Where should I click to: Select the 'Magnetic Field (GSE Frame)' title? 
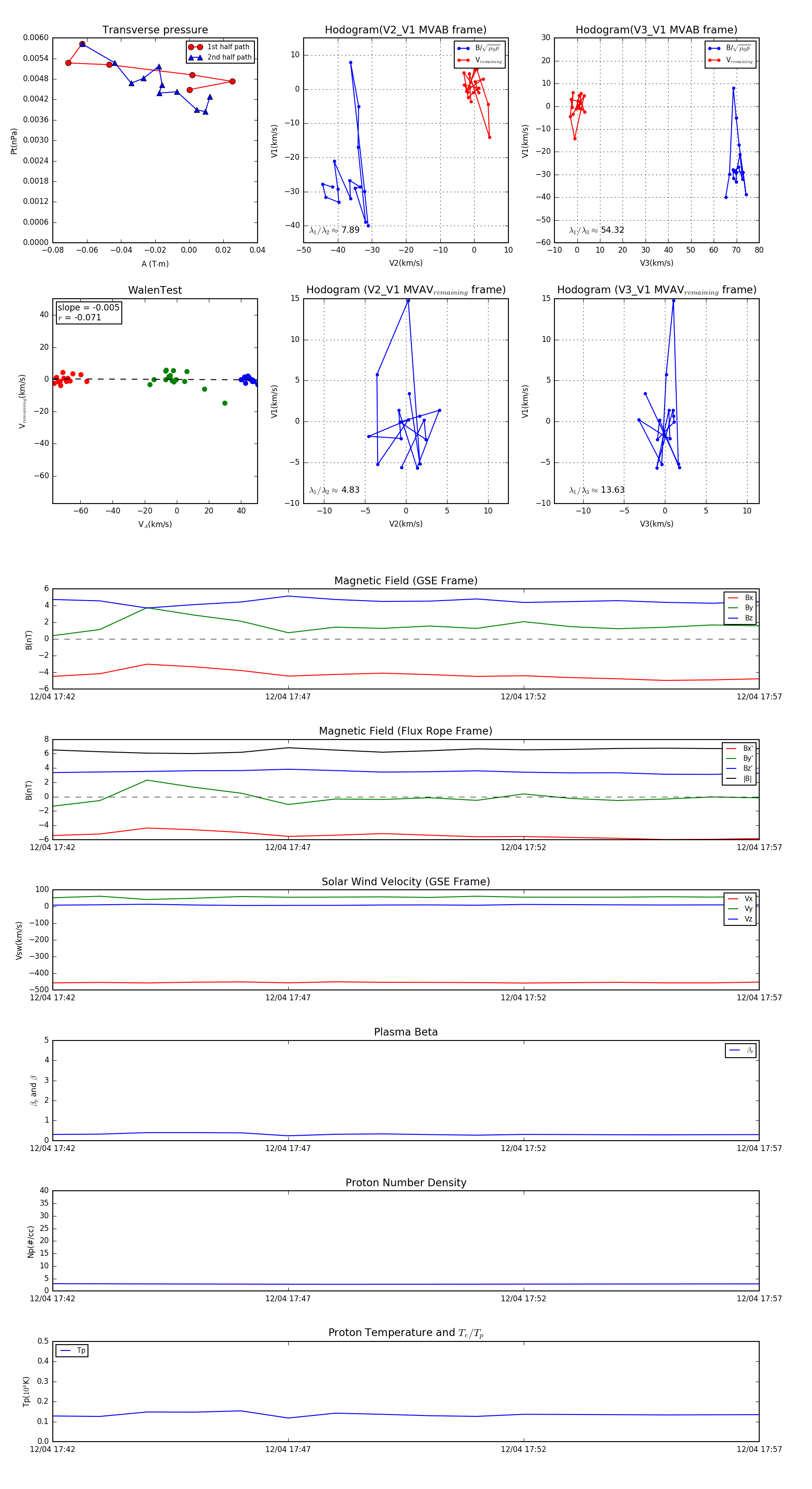406,581
